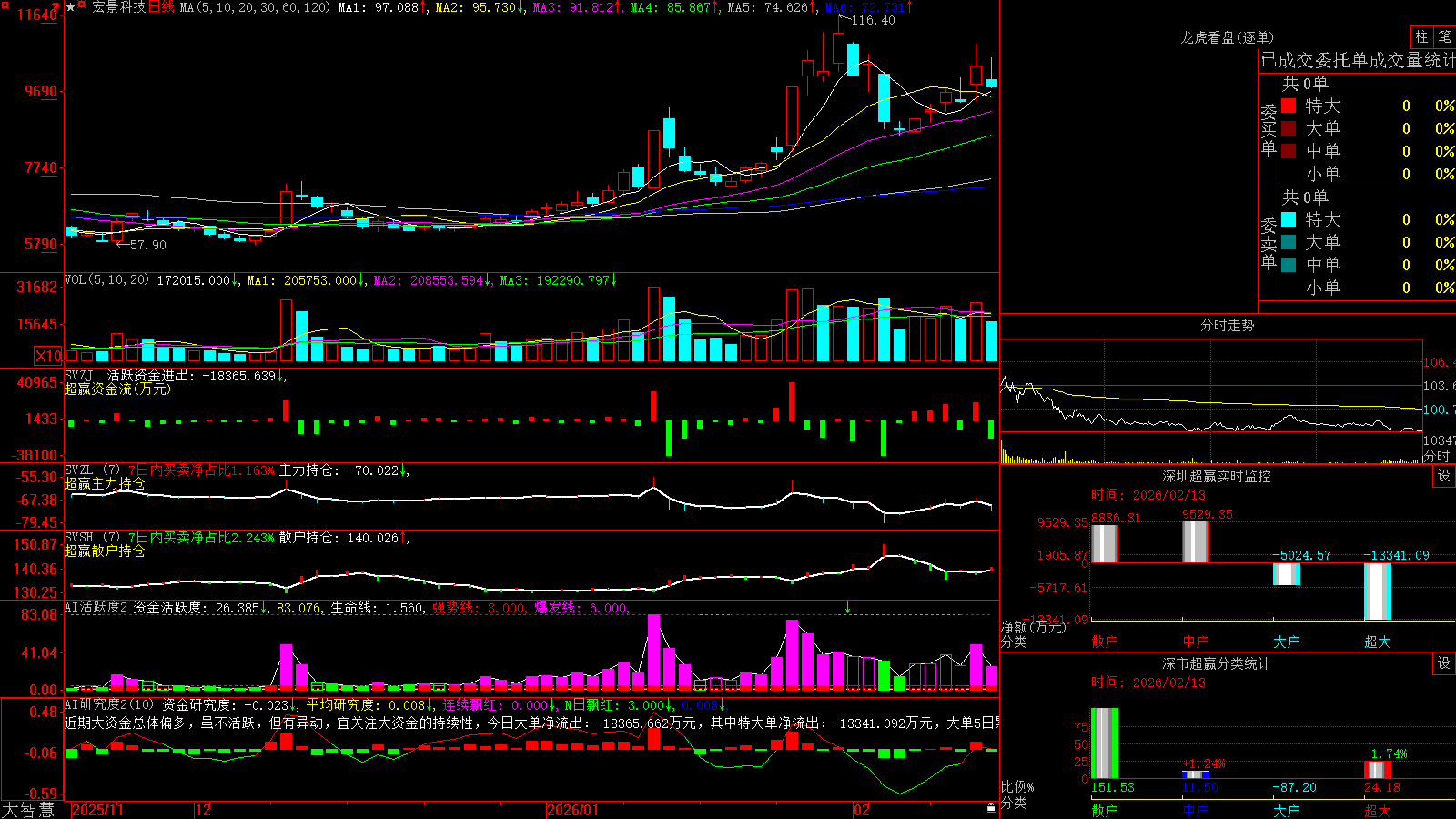Image resolution: width=1456 pixels, height=819 pixels.
Task: Click the 龙虎看盘(逐单) panel title
Action: [1227, 37]
